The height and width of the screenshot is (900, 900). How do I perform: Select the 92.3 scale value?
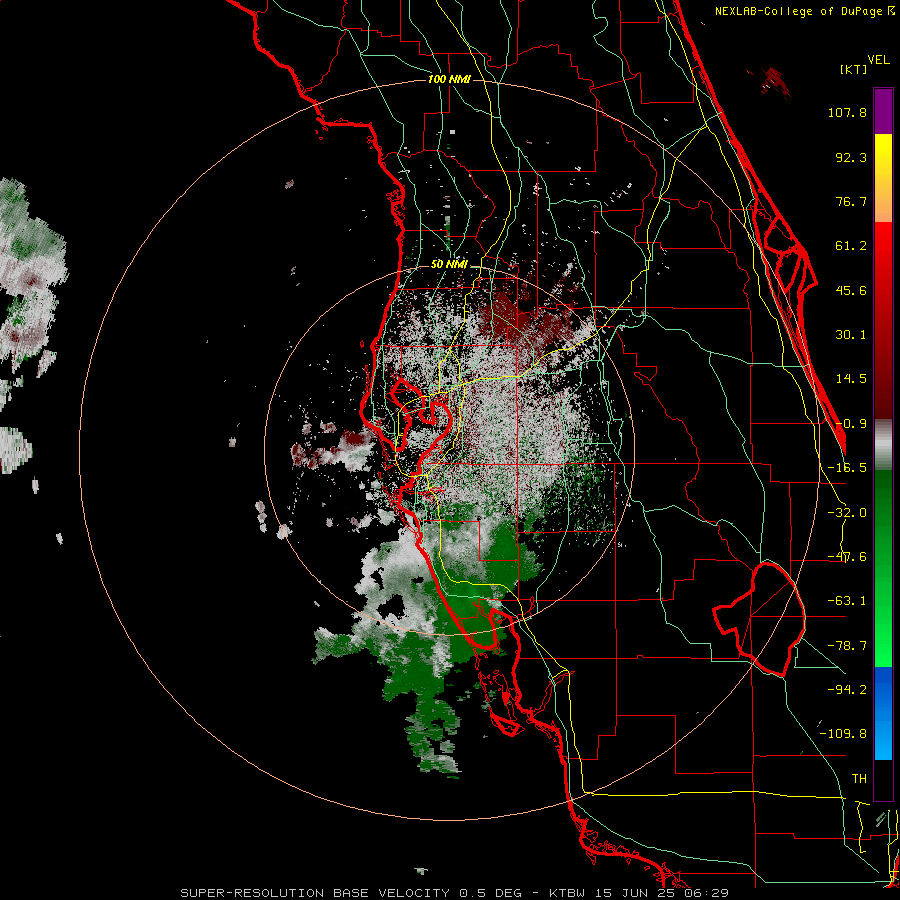[851, 157]
